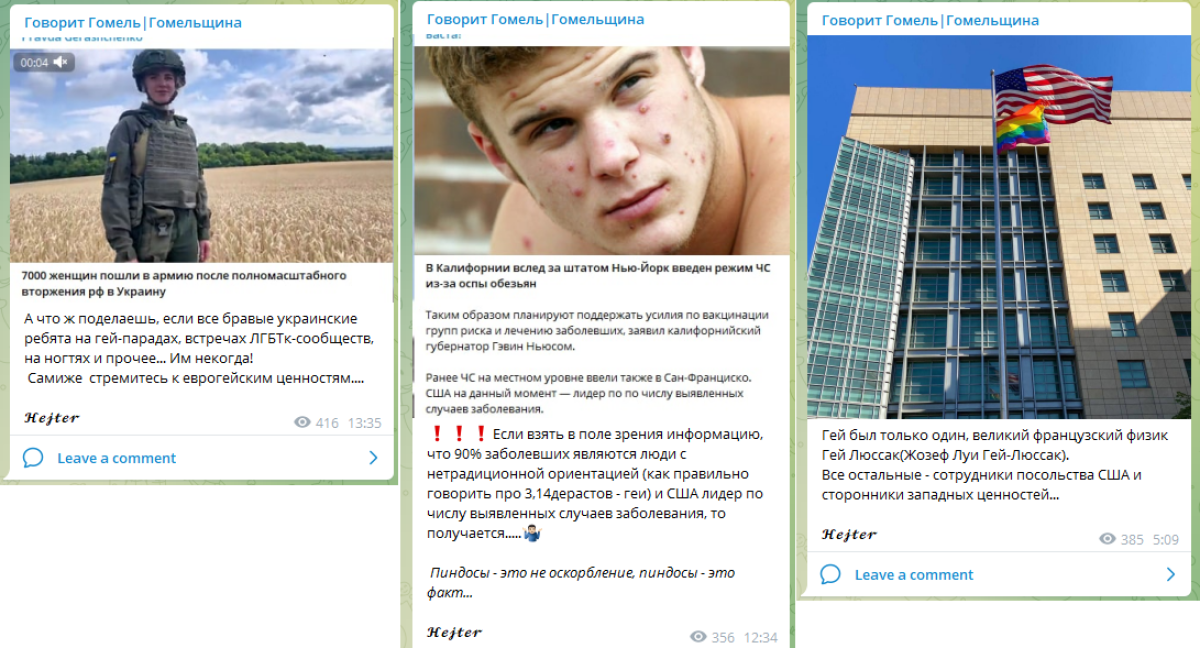The width and height of the screenshot is (1200, 648).
Task: Click the comment bubble icon in the first post
Action: click(33, 458)
